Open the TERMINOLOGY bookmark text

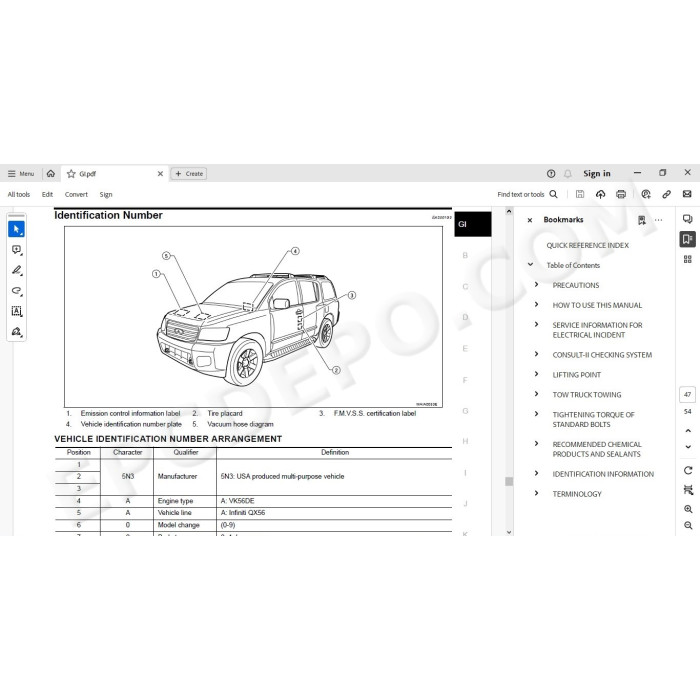[x=577, y=494]
